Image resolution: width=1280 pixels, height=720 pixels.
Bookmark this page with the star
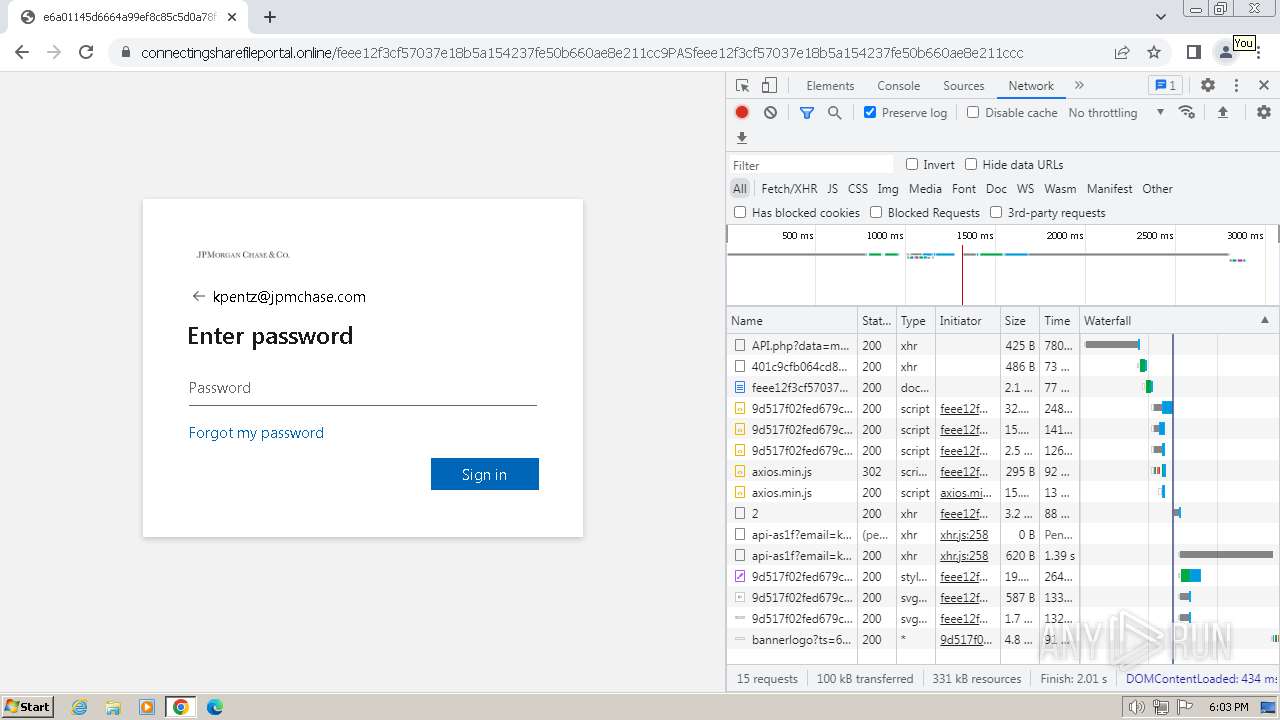coord(1154,52)
